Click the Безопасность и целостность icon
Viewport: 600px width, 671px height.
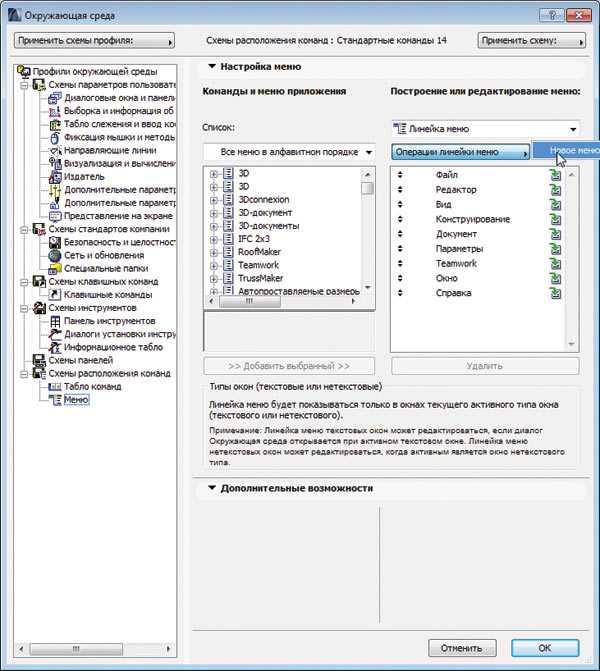point(55,242)
